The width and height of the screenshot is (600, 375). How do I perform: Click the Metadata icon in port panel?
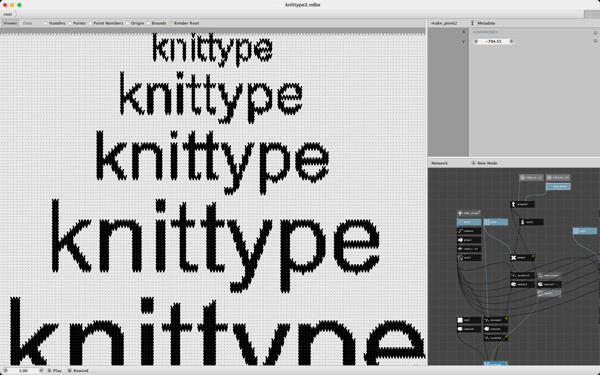pyautogui.click(x=473, y=23)
